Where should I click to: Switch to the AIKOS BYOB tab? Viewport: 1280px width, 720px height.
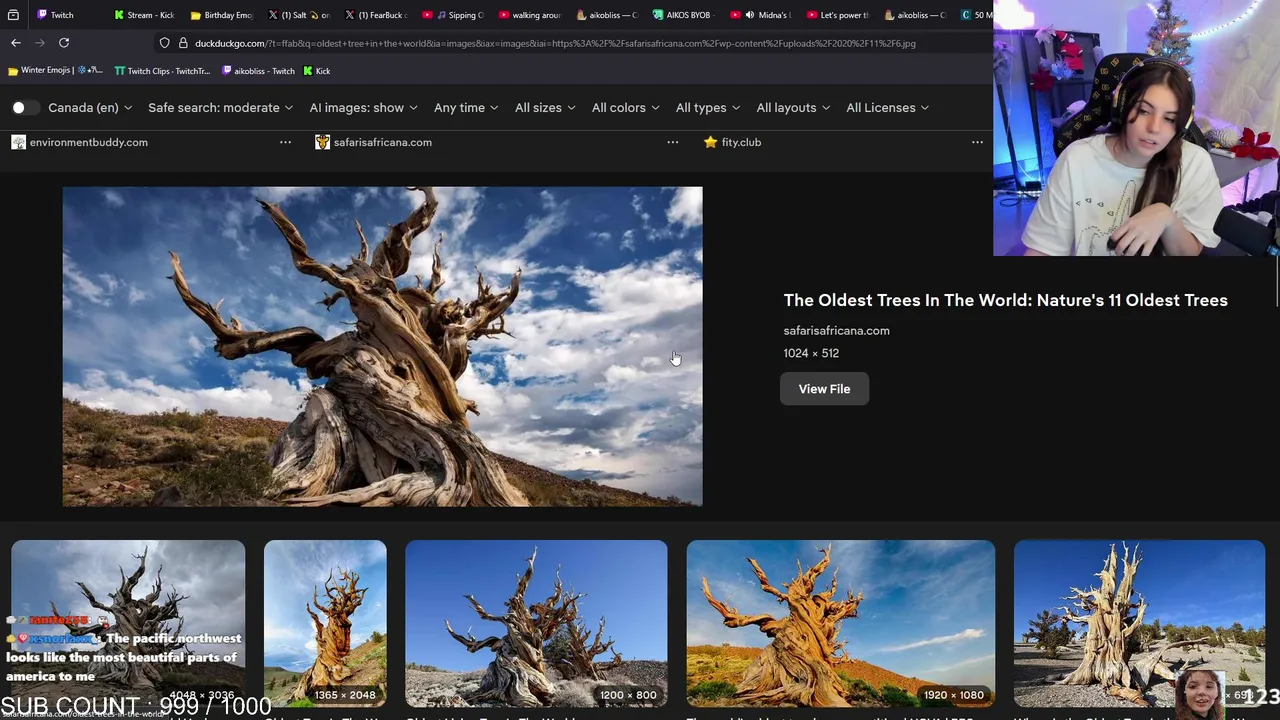pyautogui.click(x=683, y=15)
